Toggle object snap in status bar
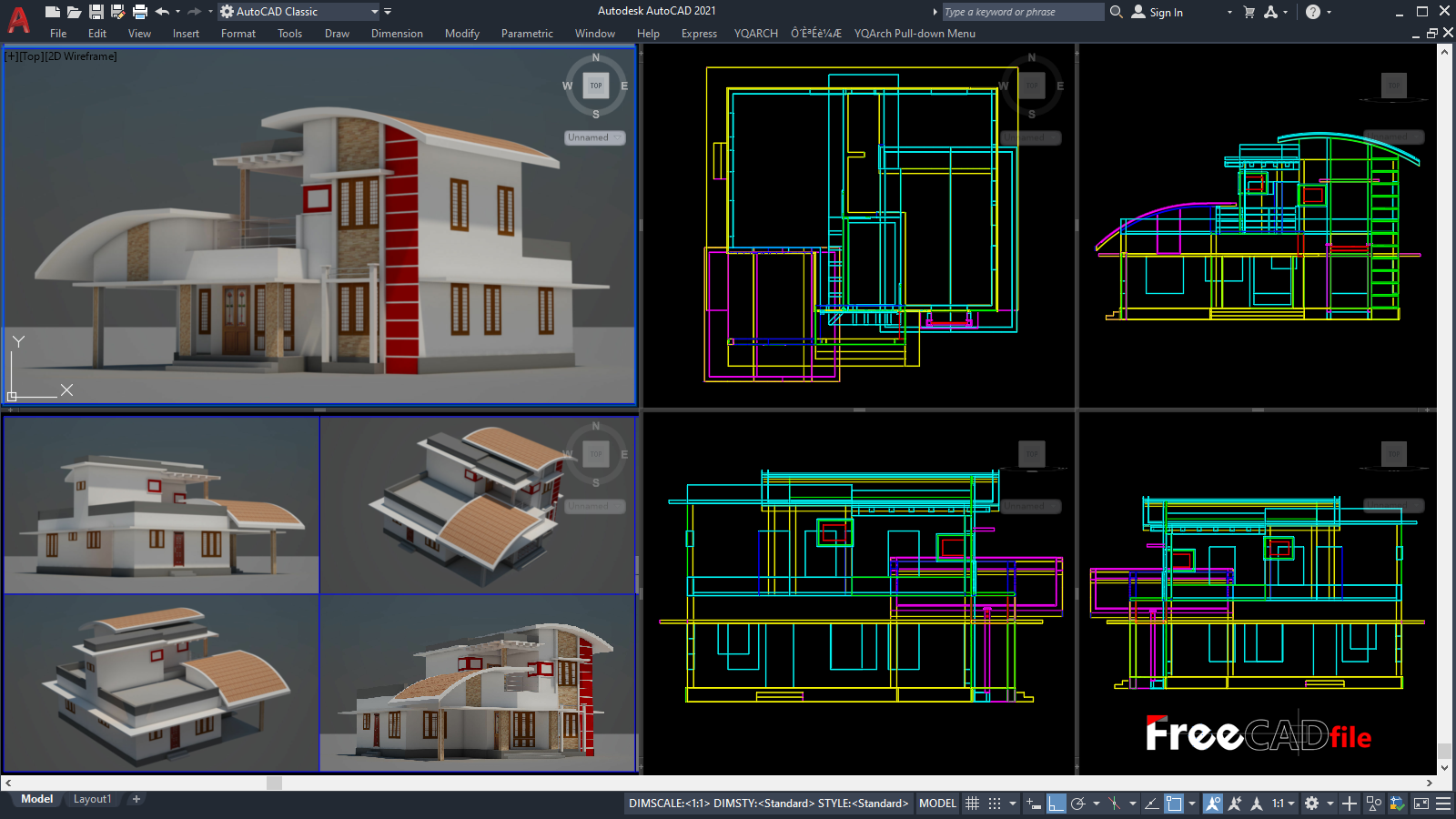The width and height of the screenshot is (1456, 819). click(1174, 804)
